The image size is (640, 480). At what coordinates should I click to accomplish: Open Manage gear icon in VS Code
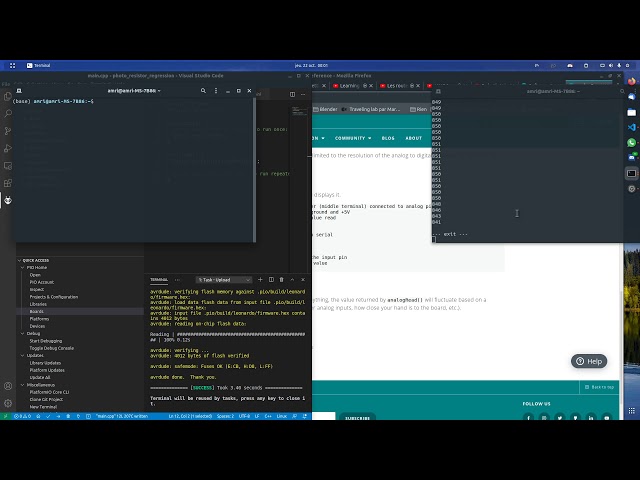[8, 403]
